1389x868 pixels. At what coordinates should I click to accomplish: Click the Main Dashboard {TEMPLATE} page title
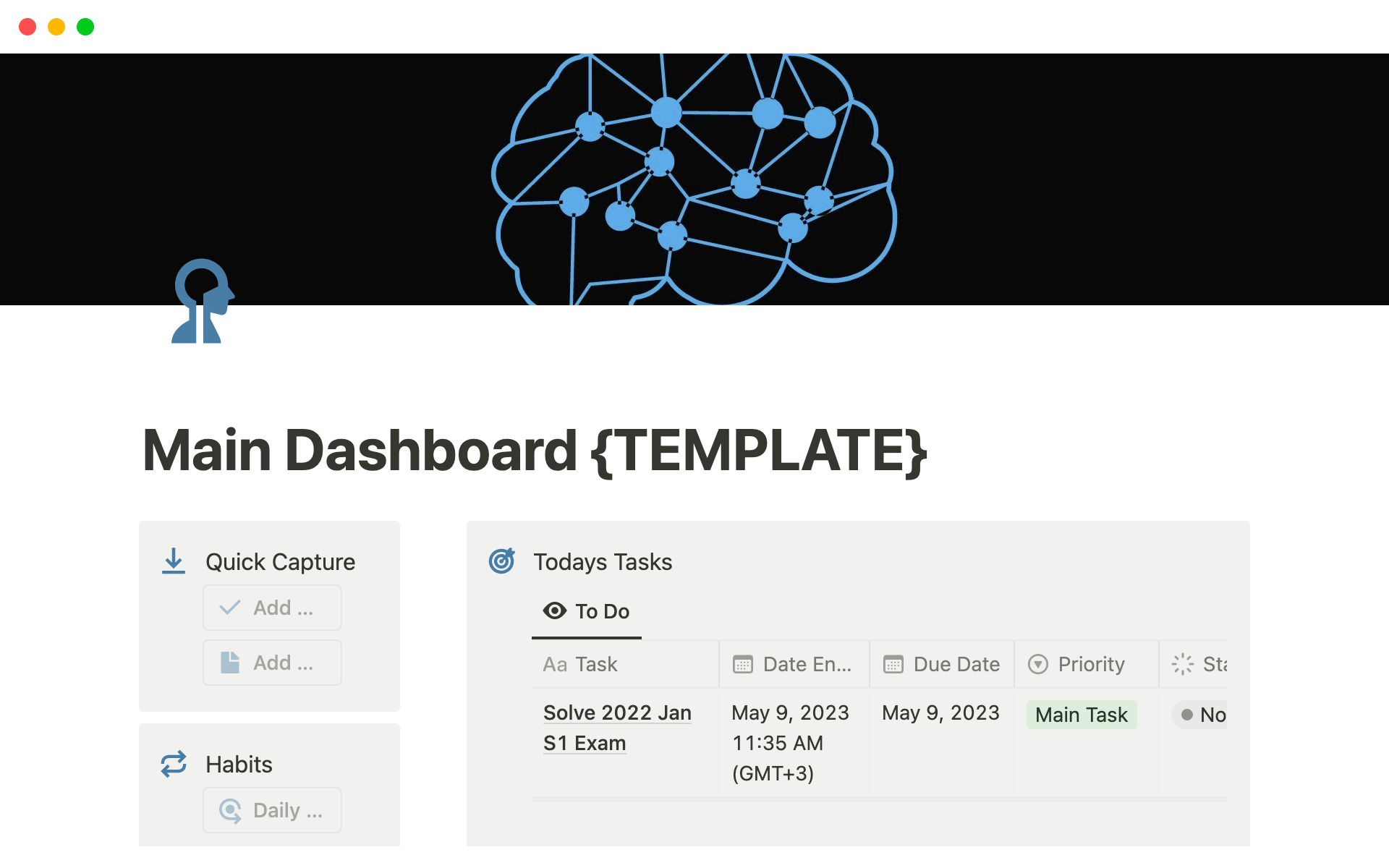tap(535, 451)
